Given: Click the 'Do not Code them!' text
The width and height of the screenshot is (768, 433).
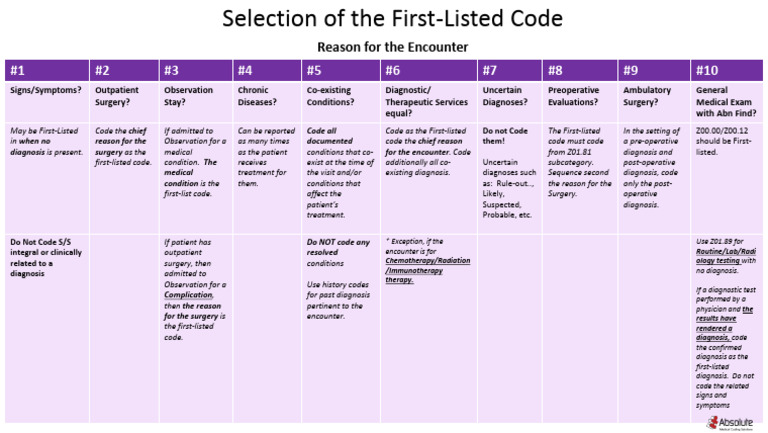Looking at the screenshot, I should (x=506, y=137).
